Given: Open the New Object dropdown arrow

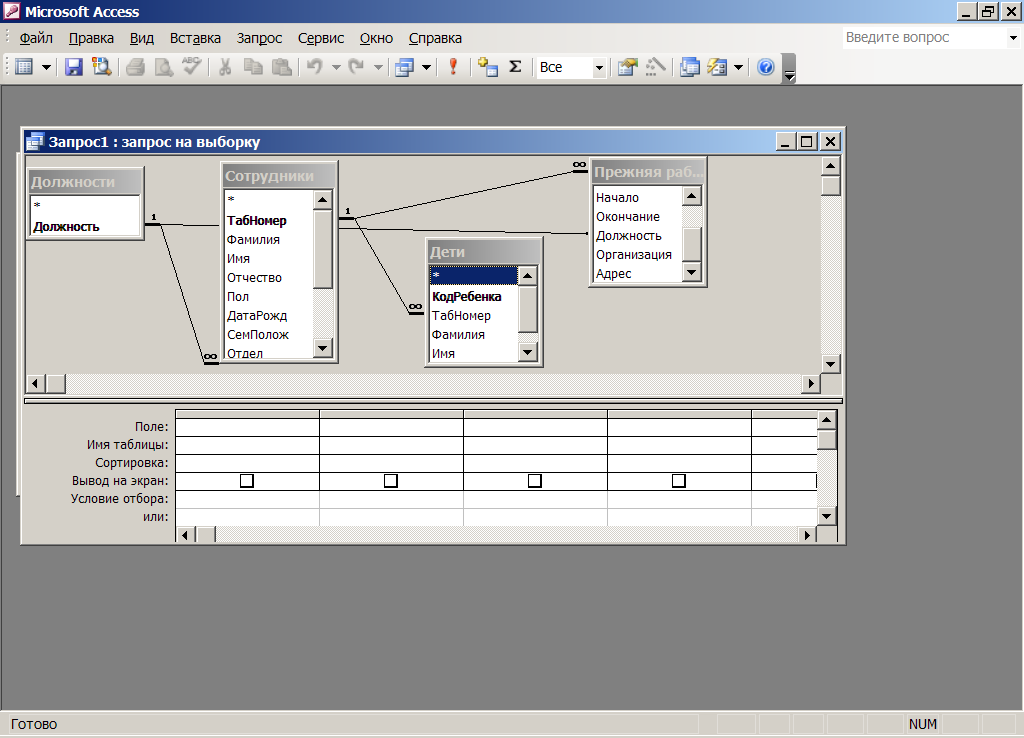Looking at the screenshot, I should pos(739,67).
